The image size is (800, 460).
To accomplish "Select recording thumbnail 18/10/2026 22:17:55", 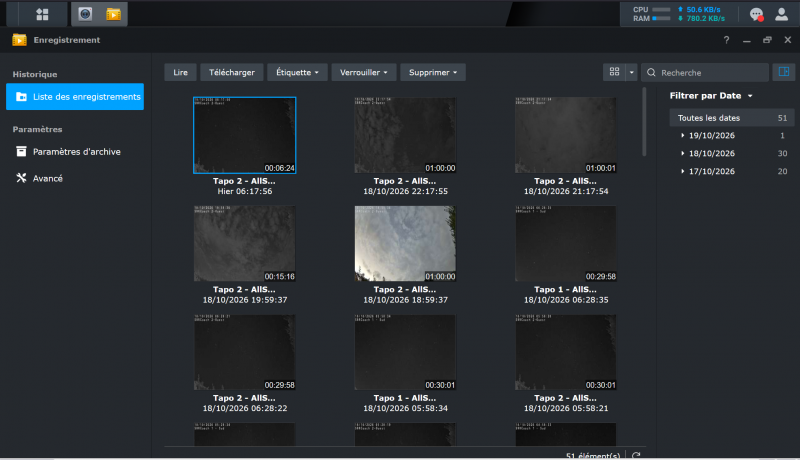I will [405, 135].
